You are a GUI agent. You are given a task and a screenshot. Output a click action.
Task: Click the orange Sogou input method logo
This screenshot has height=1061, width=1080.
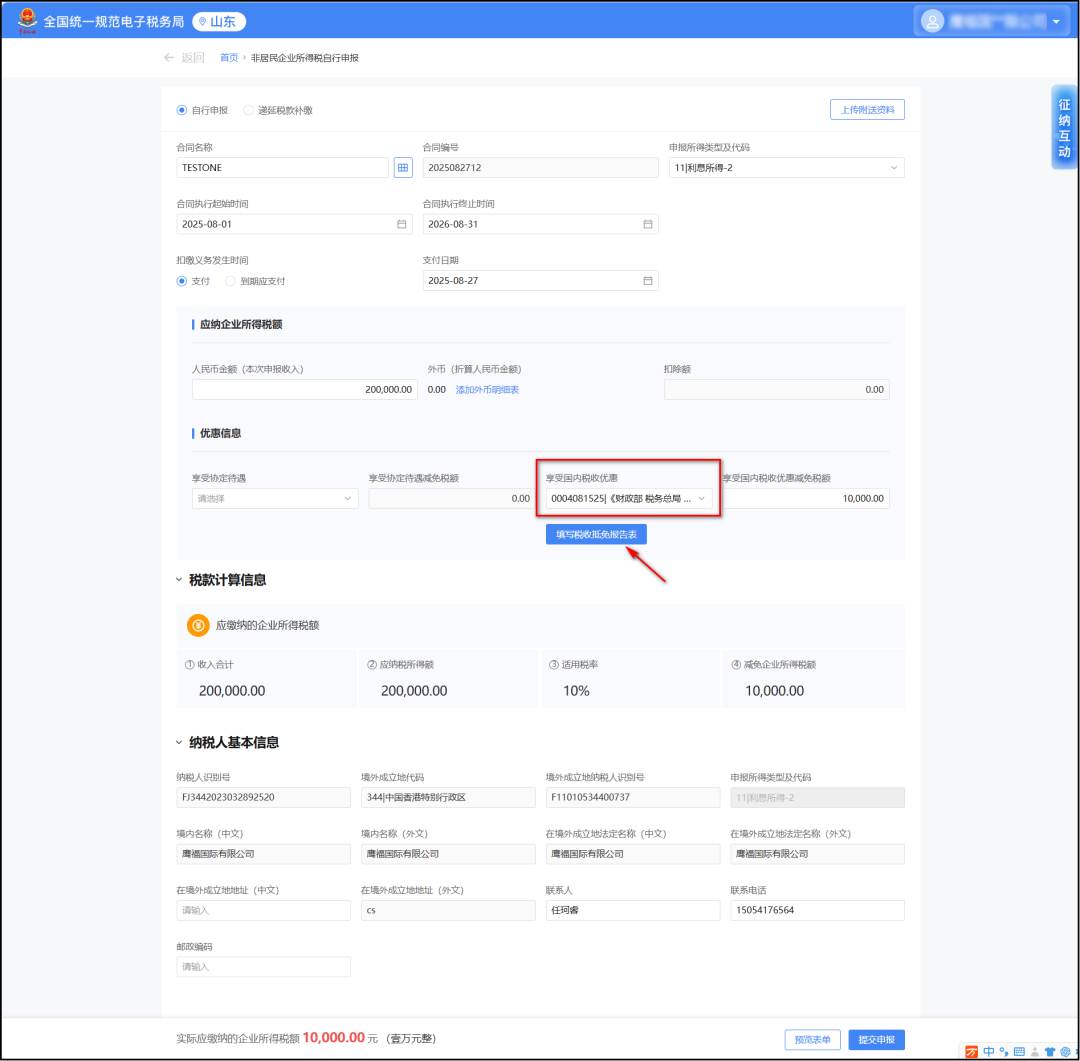972,1052
